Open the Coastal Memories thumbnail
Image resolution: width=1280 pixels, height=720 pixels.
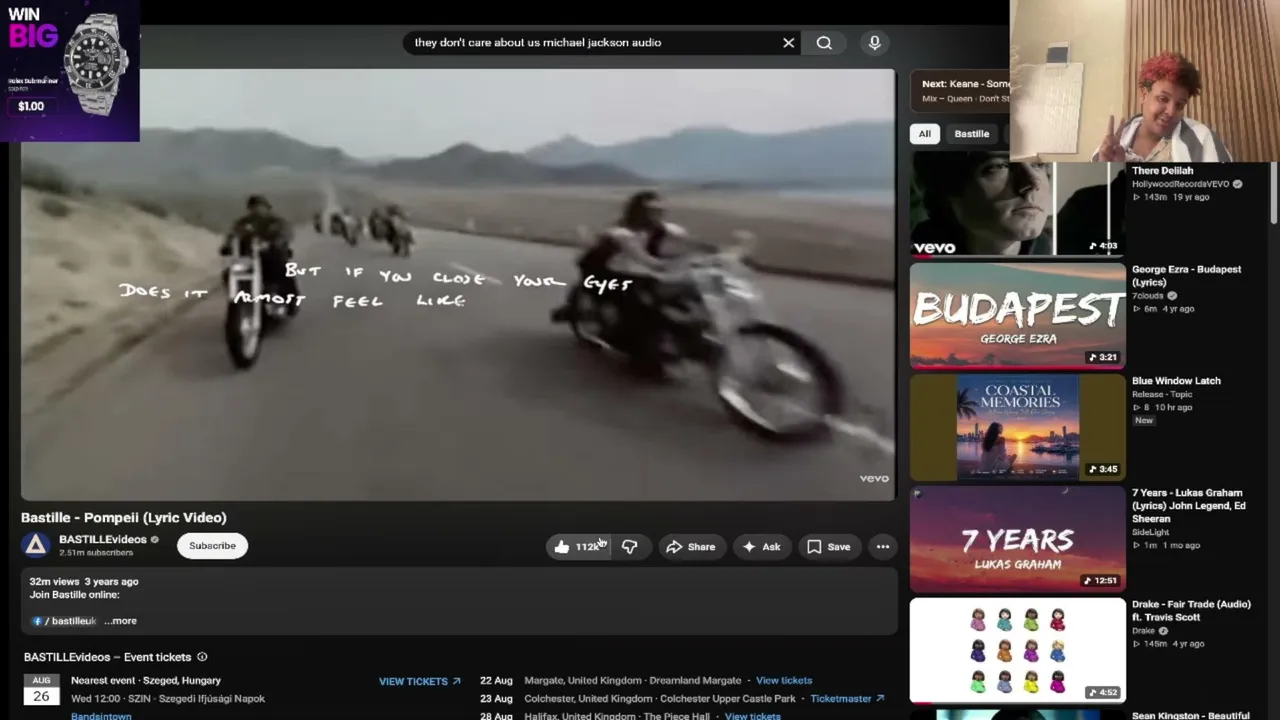point(1017,428)
